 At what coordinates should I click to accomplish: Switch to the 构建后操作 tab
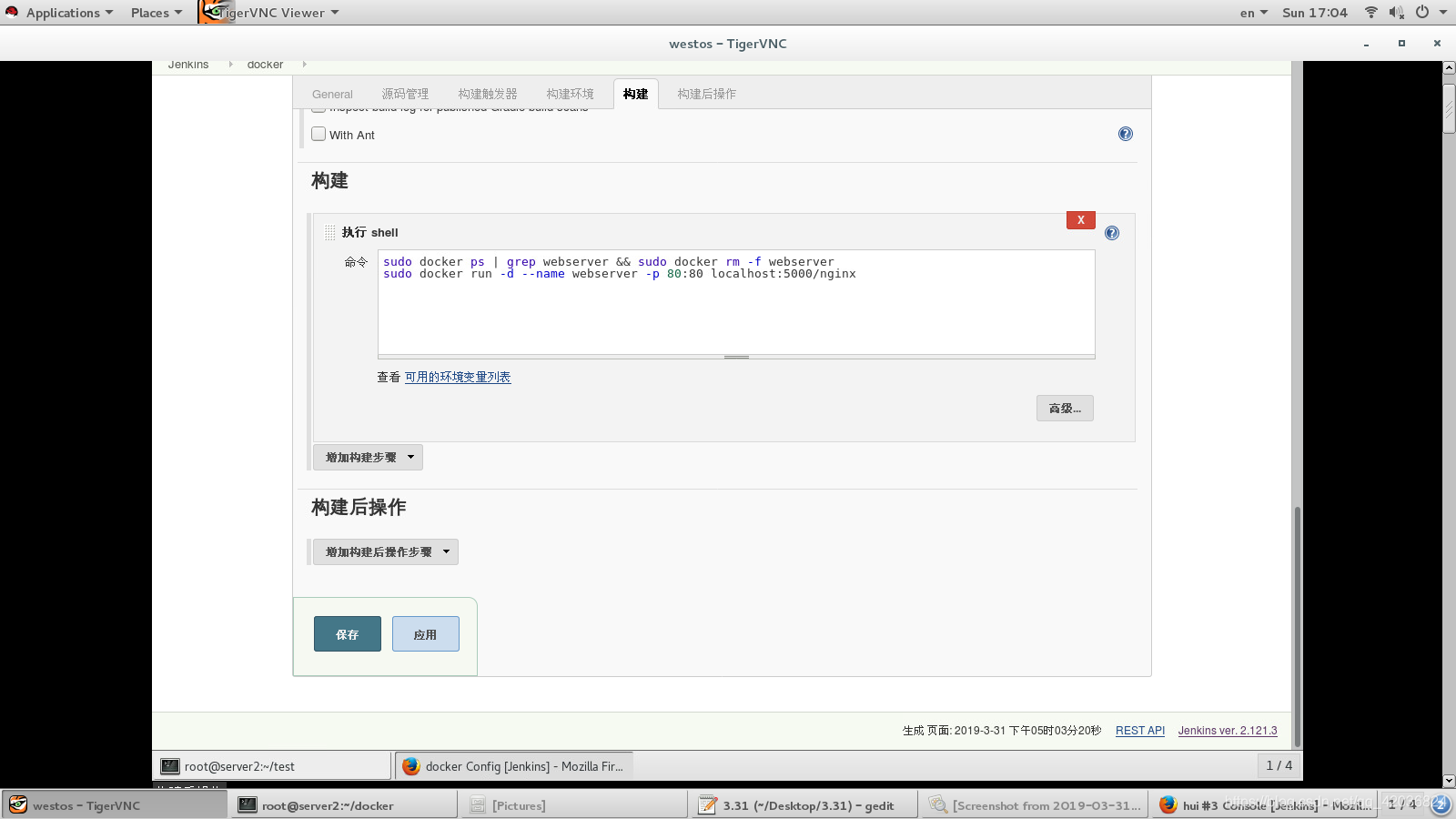[x=707, y=94]
